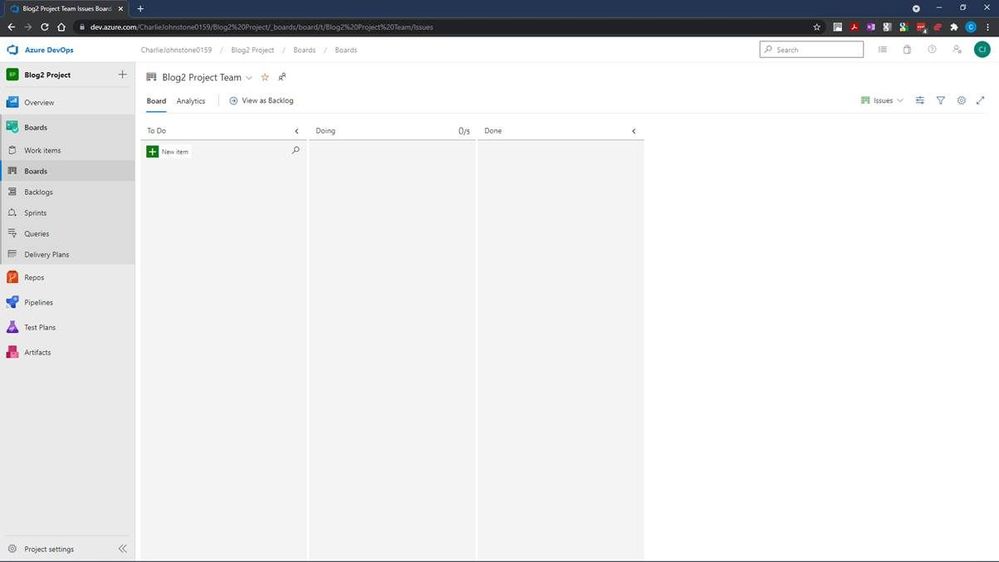
Task: Open the Chrome three-dot menu
Action: coord(988,27)
